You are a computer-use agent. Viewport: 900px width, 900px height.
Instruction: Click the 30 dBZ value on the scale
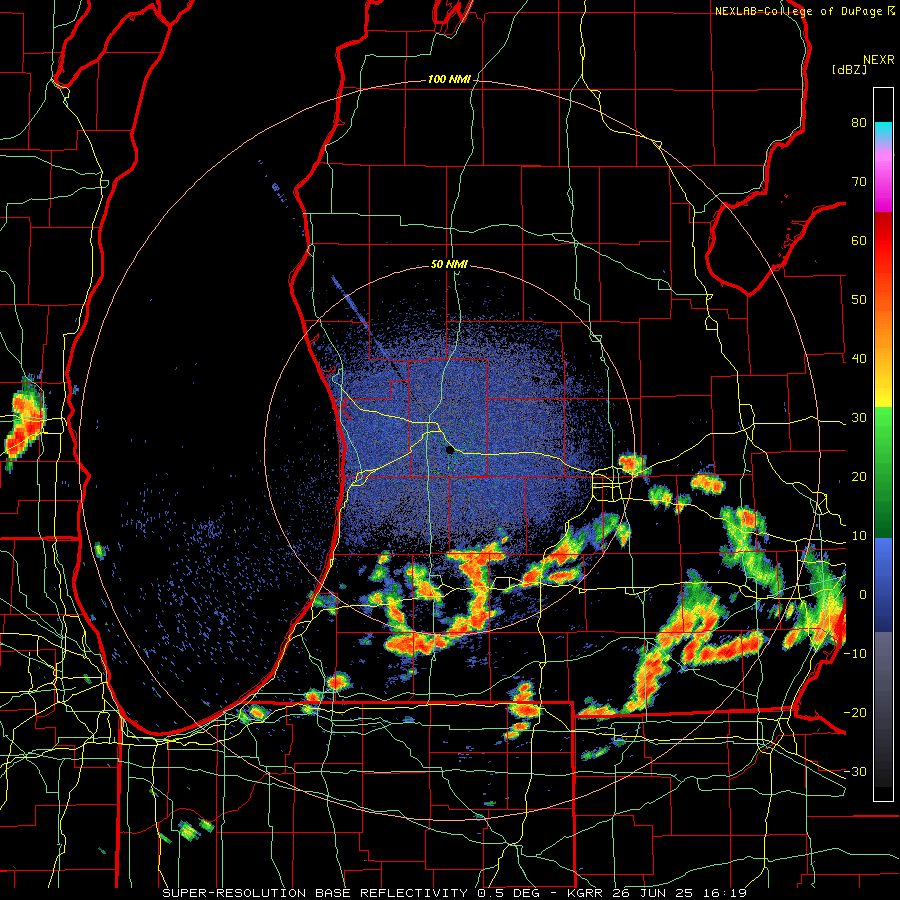(859, 418)
